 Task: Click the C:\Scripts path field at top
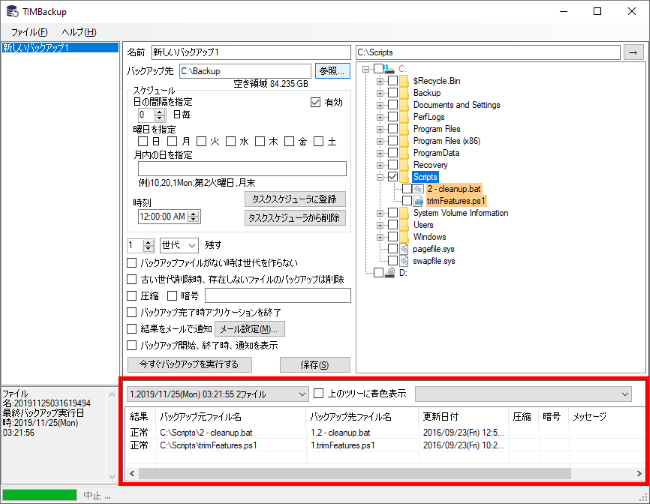click(488, 53)
